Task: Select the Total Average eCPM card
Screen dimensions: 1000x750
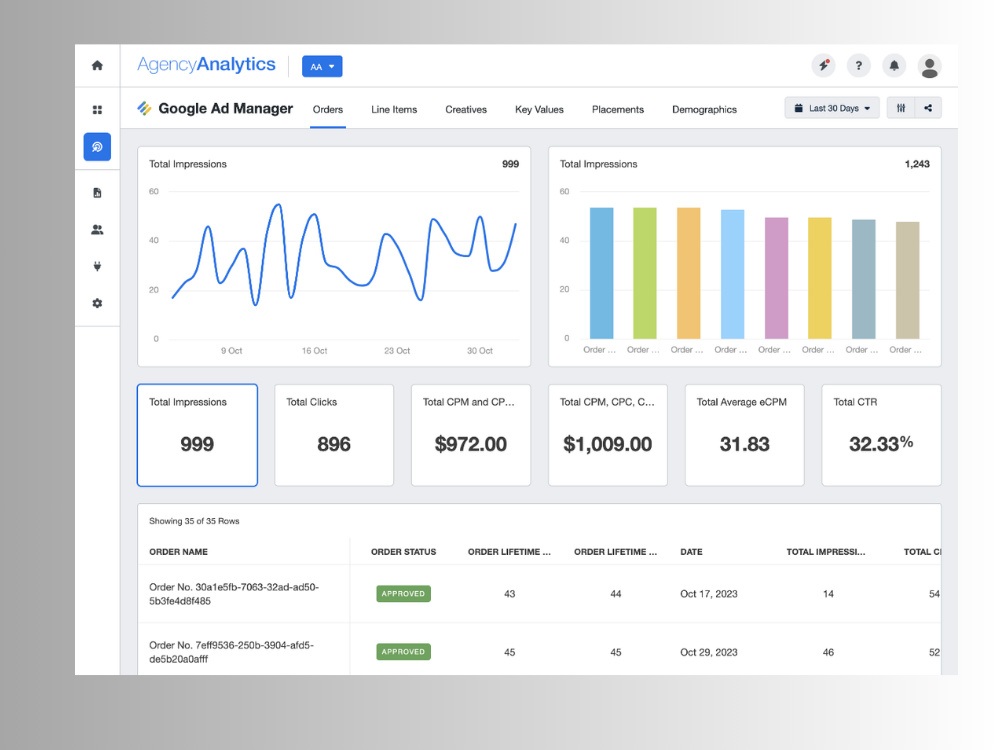Action: point(744,435)
